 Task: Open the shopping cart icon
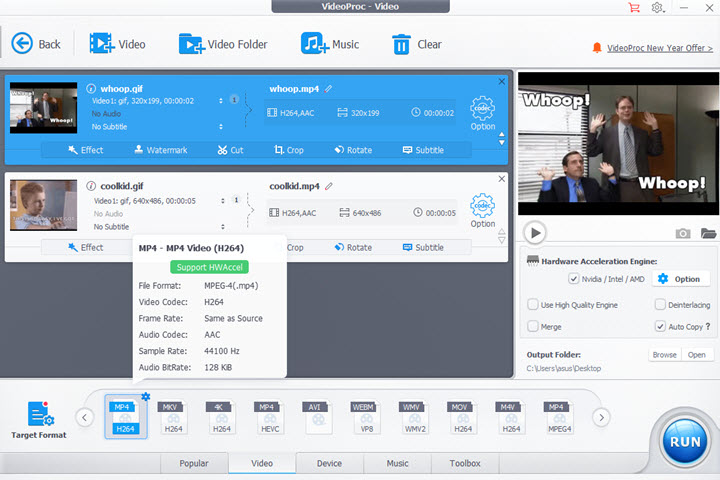coord(634,7)
